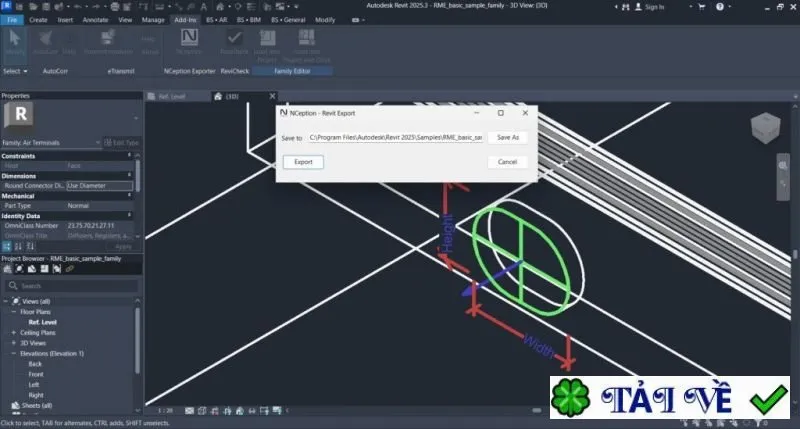The width and height of the screenshot is (800, 429).
Task: Click Cancel in NCeption Revit Export dialog
Action: click(507, 162)
